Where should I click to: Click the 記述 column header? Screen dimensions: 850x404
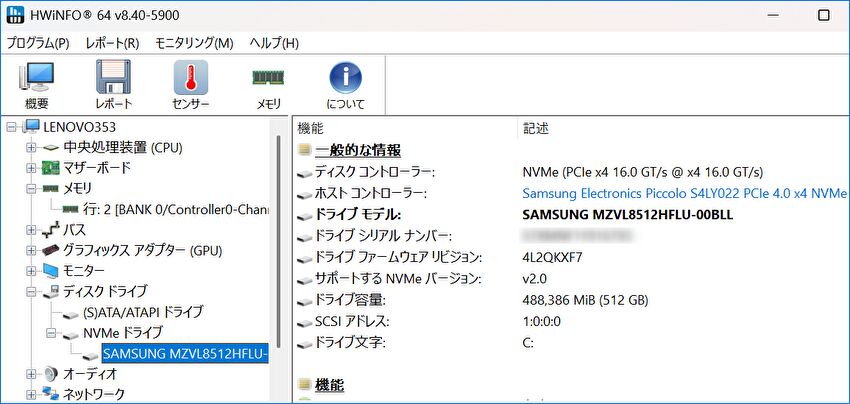pos(536,128)
